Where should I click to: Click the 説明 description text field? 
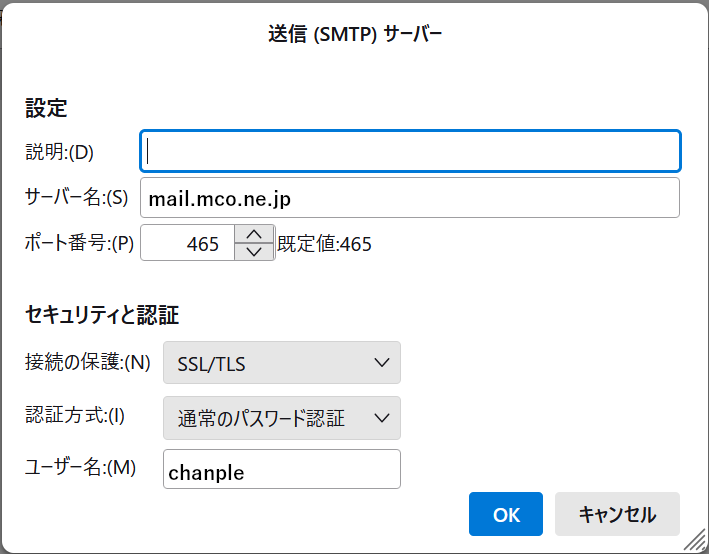(410, 151)
